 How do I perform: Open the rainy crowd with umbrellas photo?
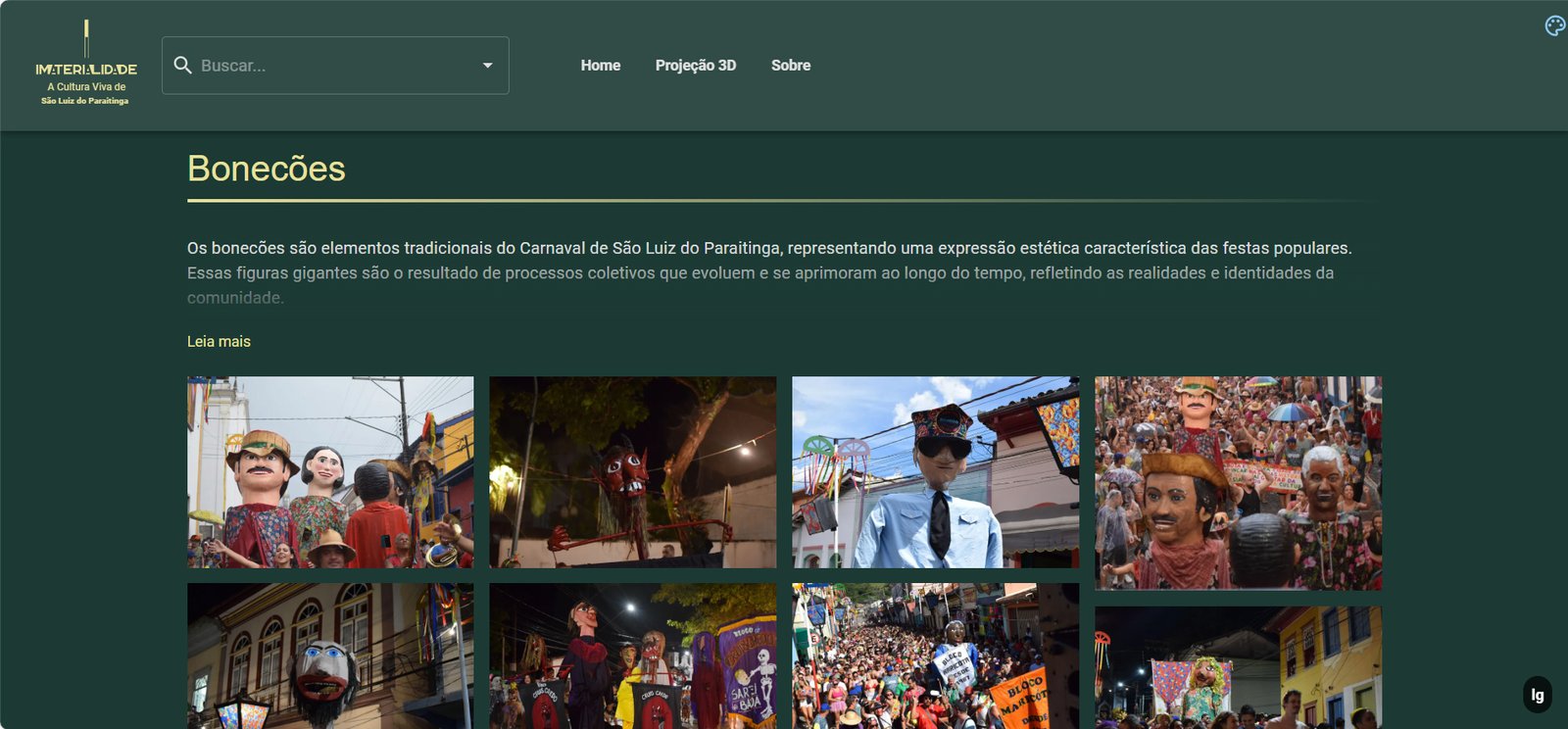[1238, 483]
